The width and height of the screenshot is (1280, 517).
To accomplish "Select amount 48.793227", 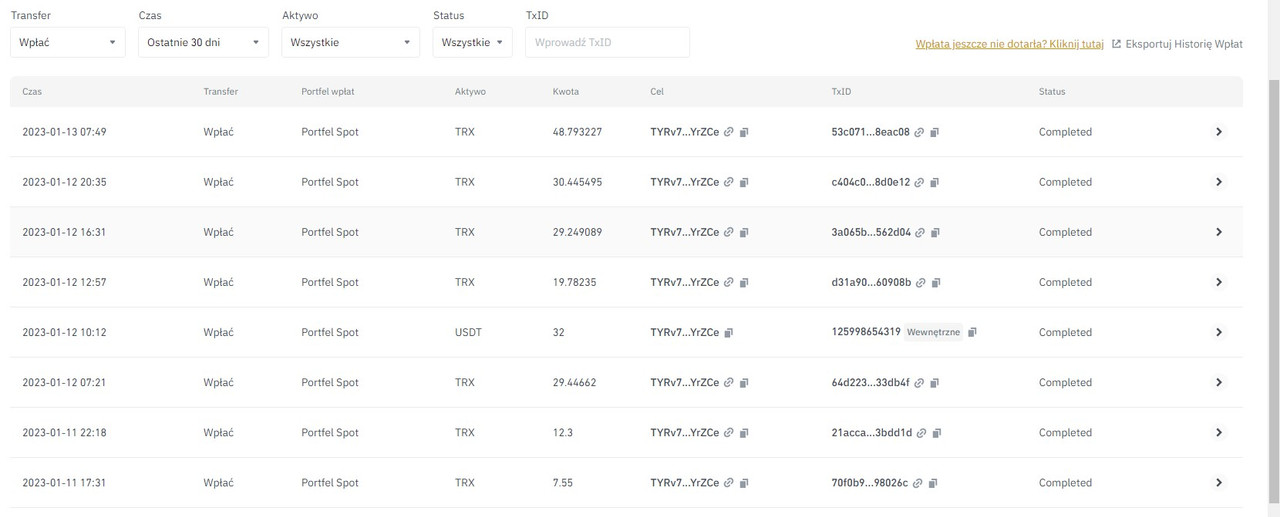I will 577,132.
